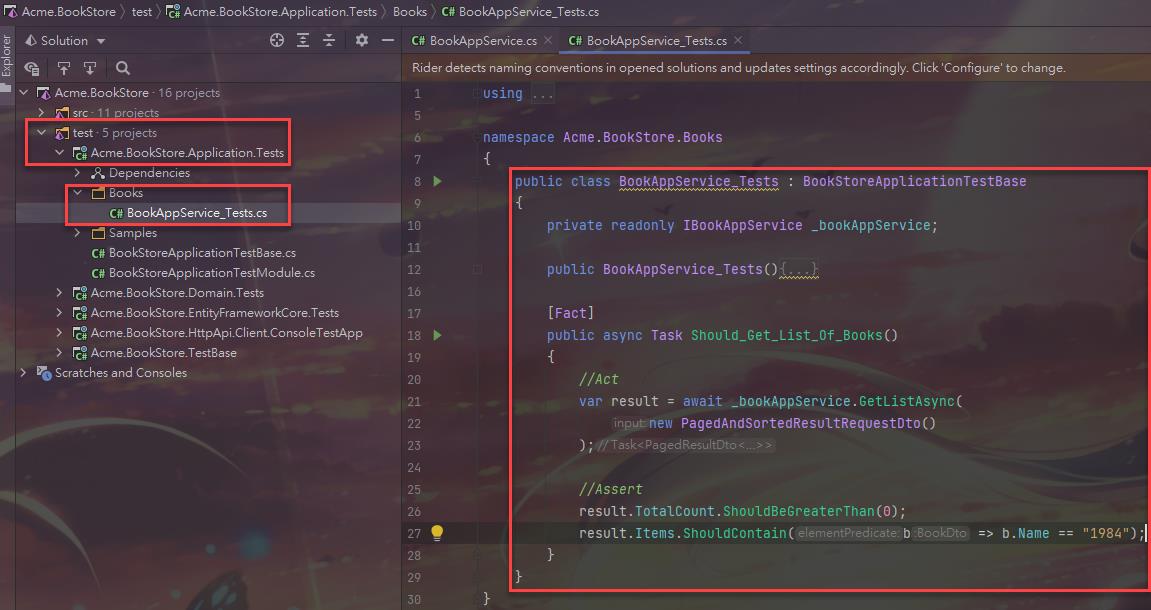Open Solution panel settings gear
1151x610 pixels.
tap(362, 41)
